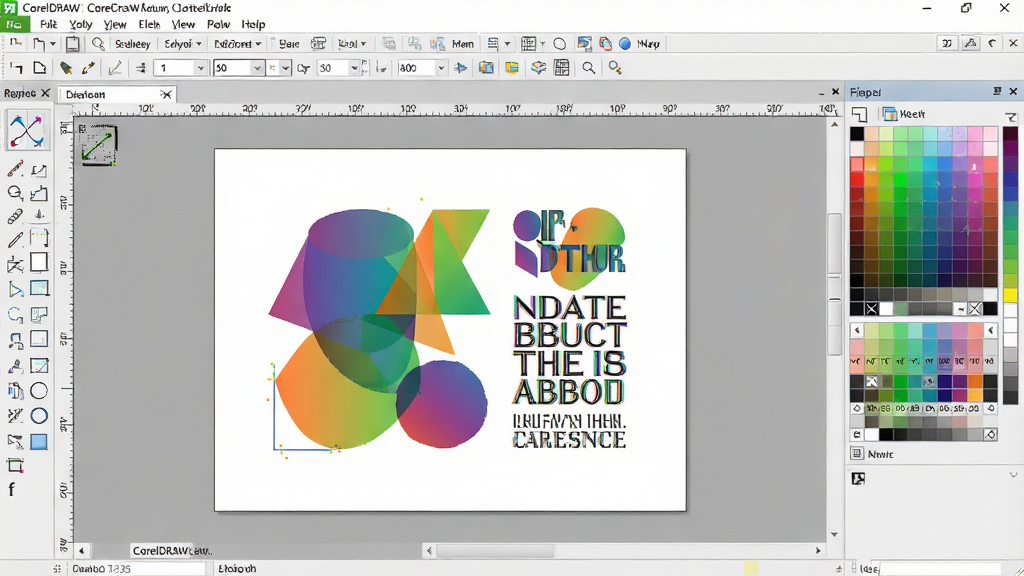
Task: Select the ellipse tool in the toolbox
Action: click(x=39, y=391)
